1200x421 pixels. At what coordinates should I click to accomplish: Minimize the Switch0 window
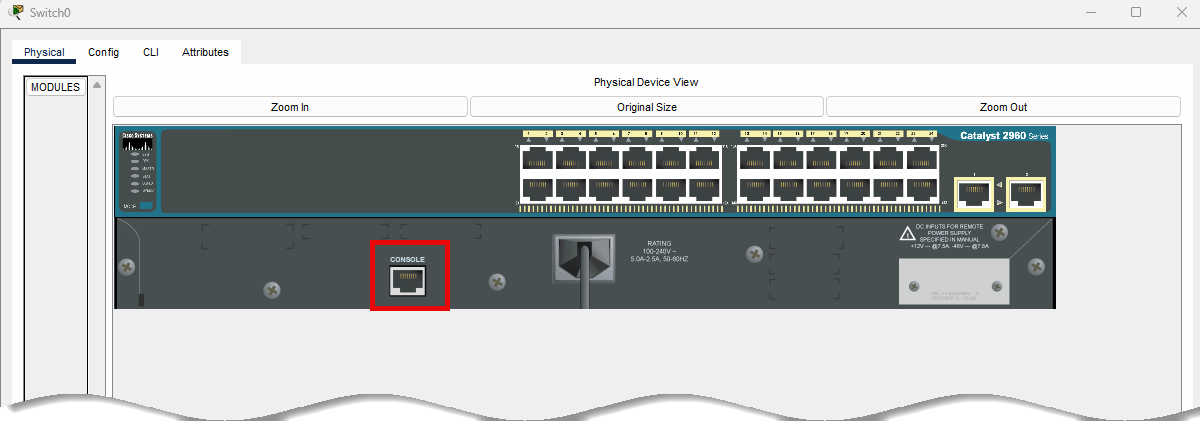pyautogui.click(x=1090, y=12)
